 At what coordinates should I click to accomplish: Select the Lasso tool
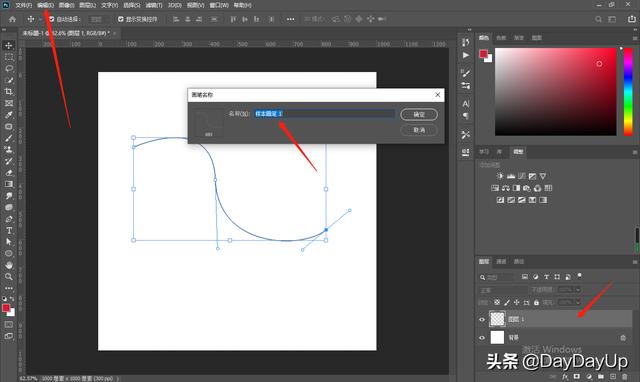click(9, 69)
